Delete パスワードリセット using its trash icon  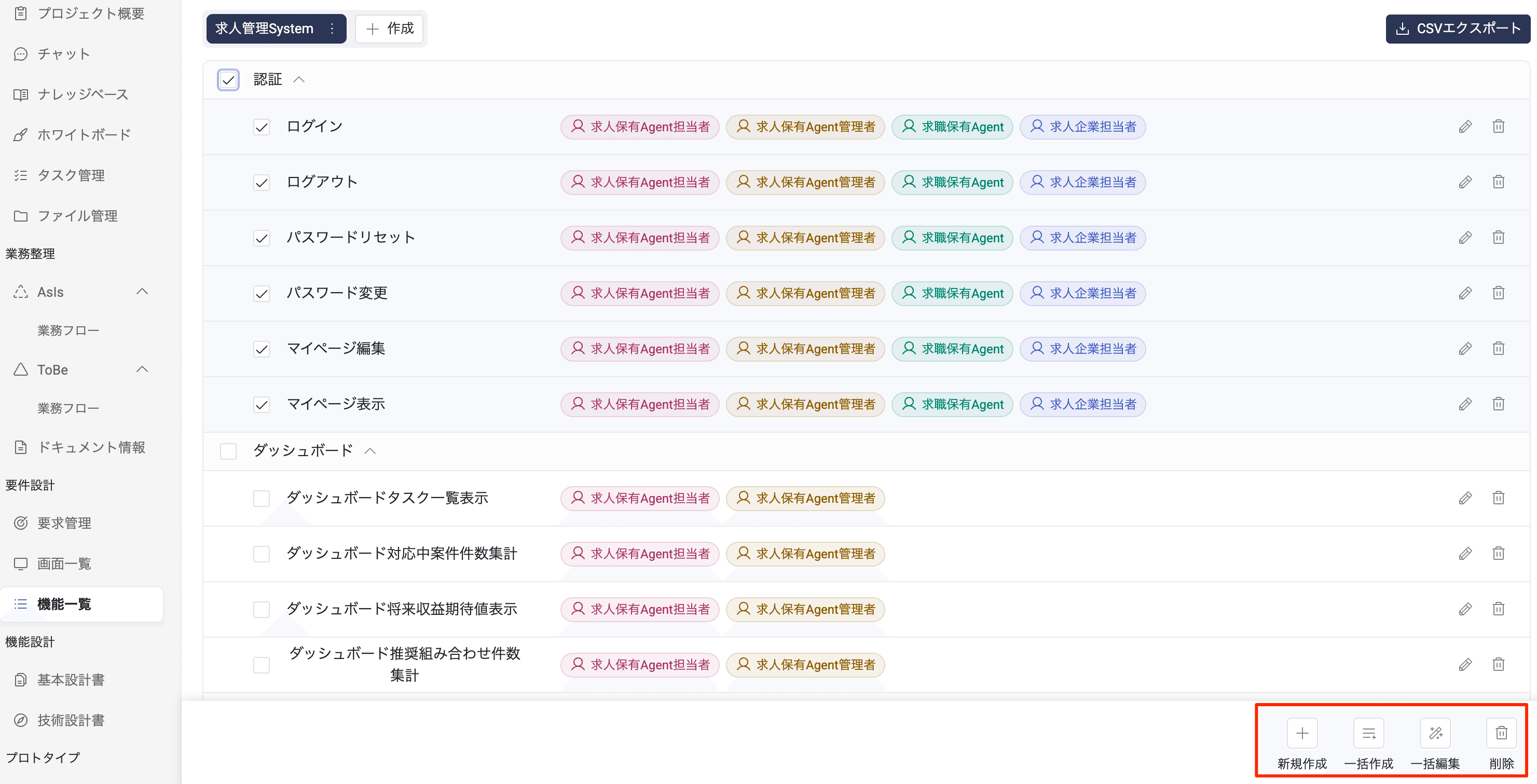(x=1498, y=238)
